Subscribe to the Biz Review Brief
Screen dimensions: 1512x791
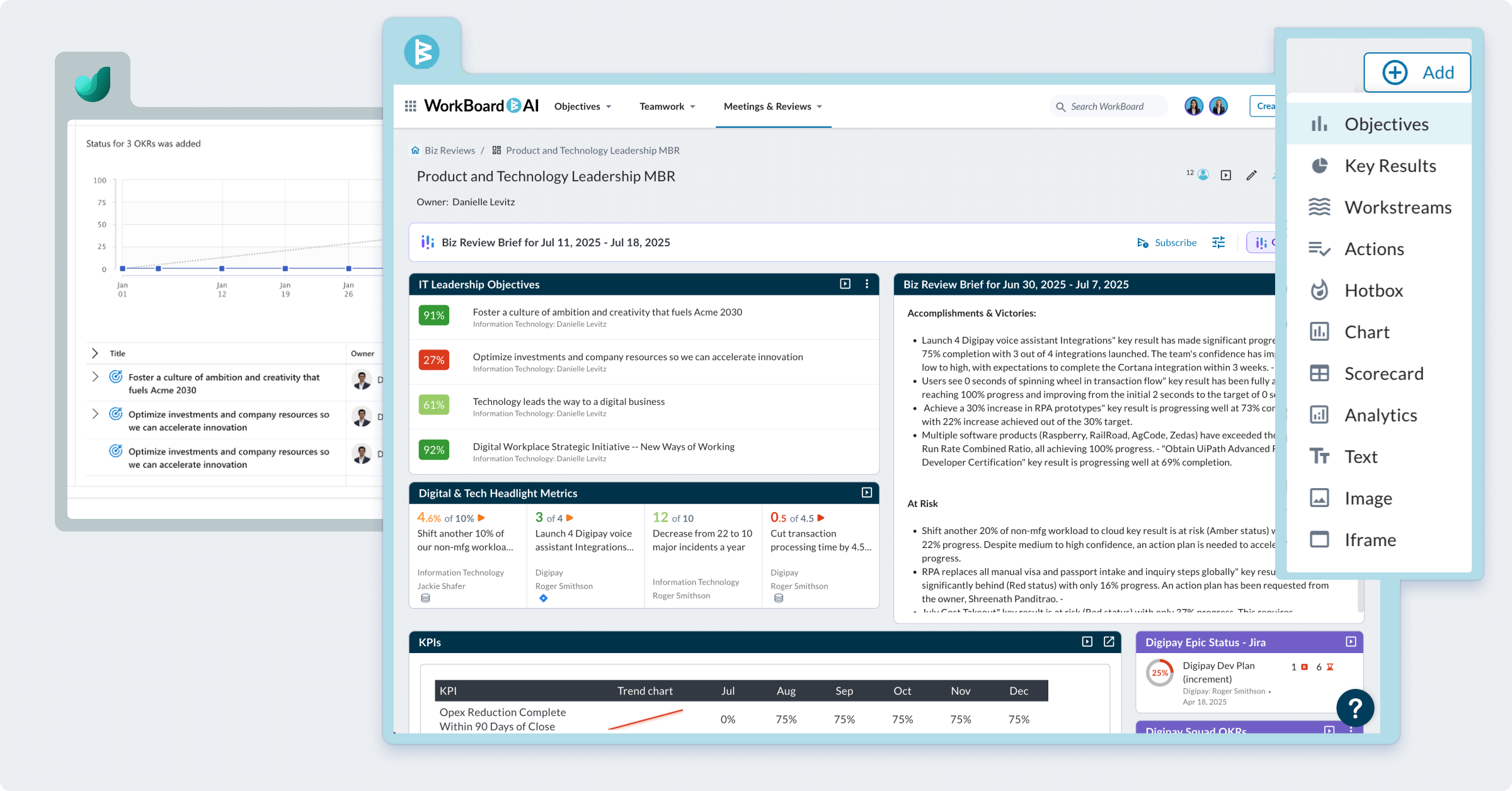pyautogui.click(x=1167, y=242)
